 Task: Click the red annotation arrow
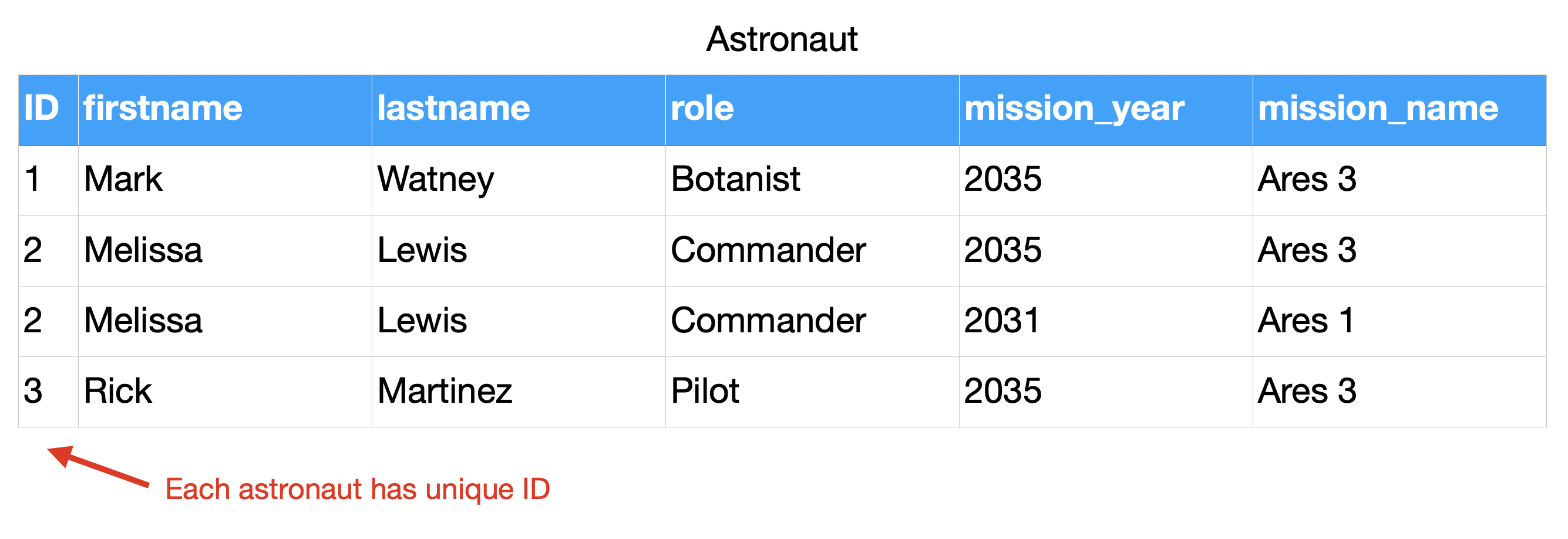pyautogui.click(x=97, y=466)
